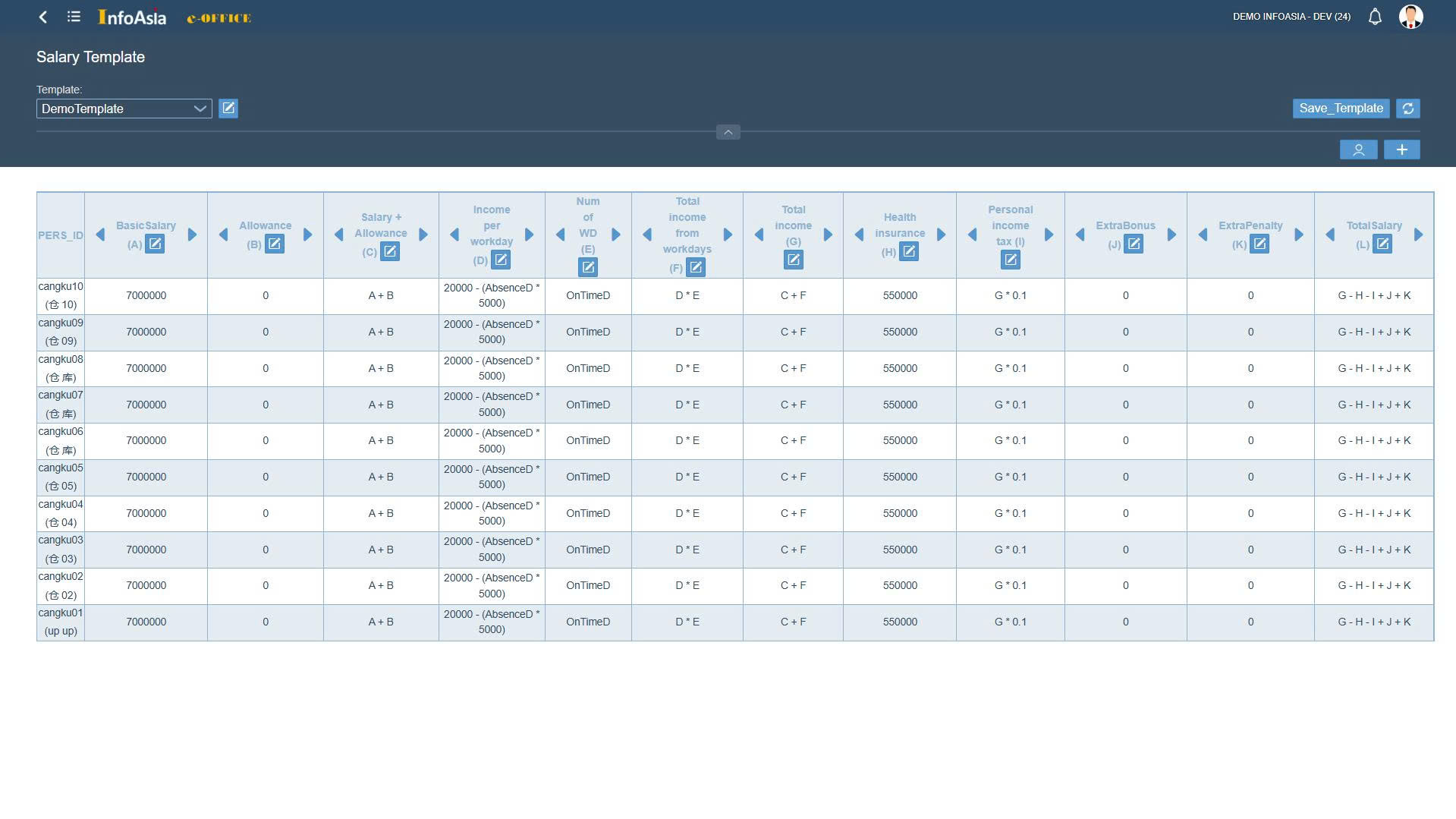Viewport: 1456px width, 819px height.
Task: Move Allowance column right
Action: tap(307, 235)
